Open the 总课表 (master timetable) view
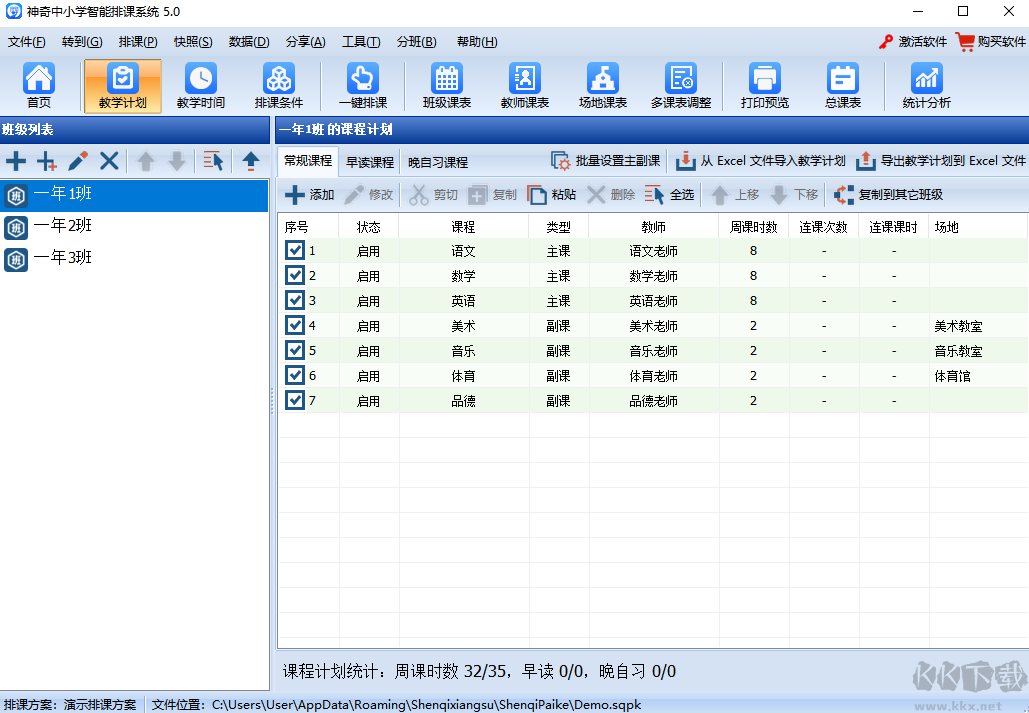 click(x=842, y=85)
